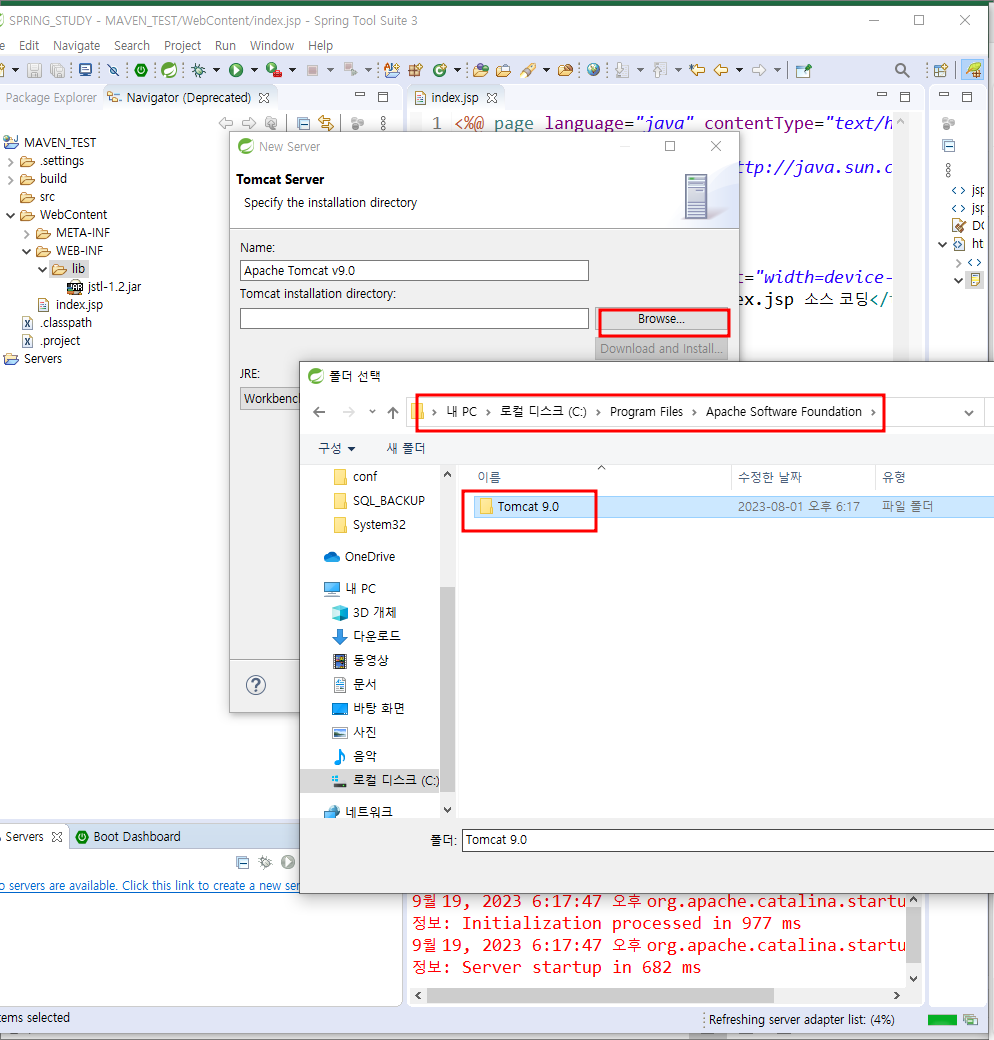Open the 구성 dropdown in folder dialog
The height and width of the screenshot is (1040, 994).
336,448
